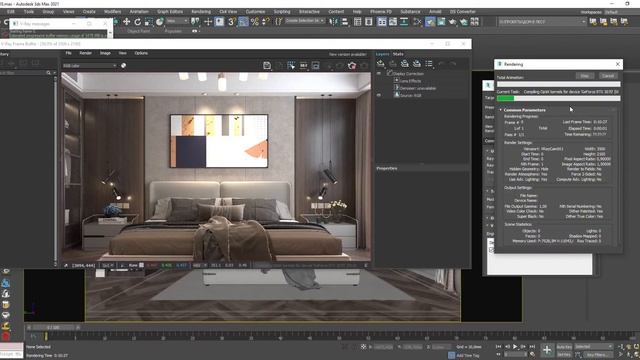
Task: Open the Scene Explorer toggle icon
Action: (358, 22)
